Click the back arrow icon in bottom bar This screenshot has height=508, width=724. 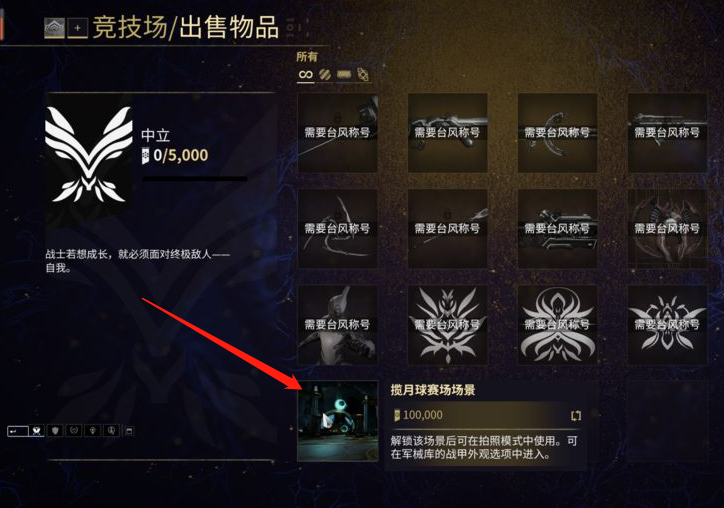point(18,431)
